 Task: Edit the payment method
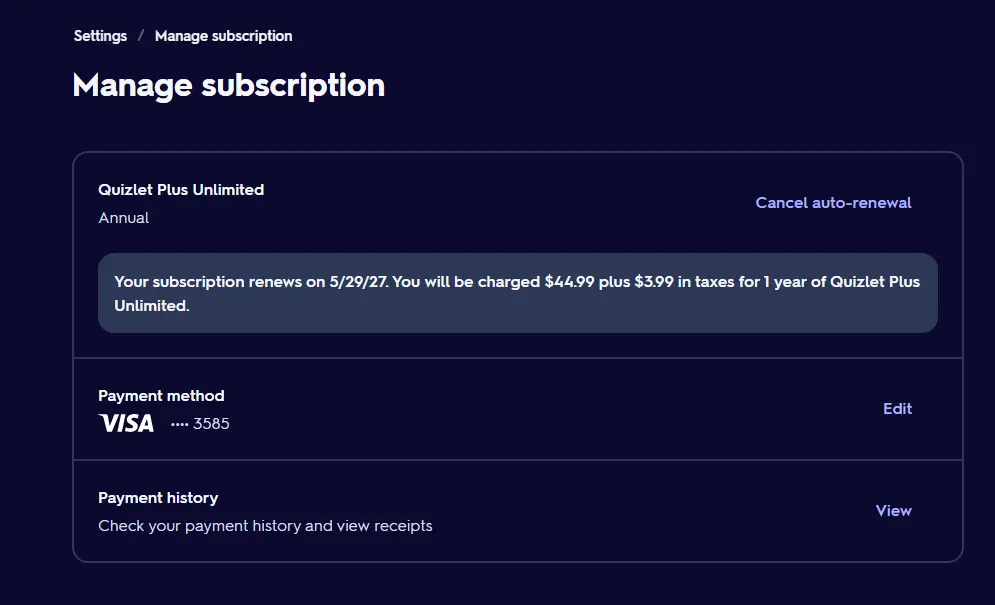(897, 409)
